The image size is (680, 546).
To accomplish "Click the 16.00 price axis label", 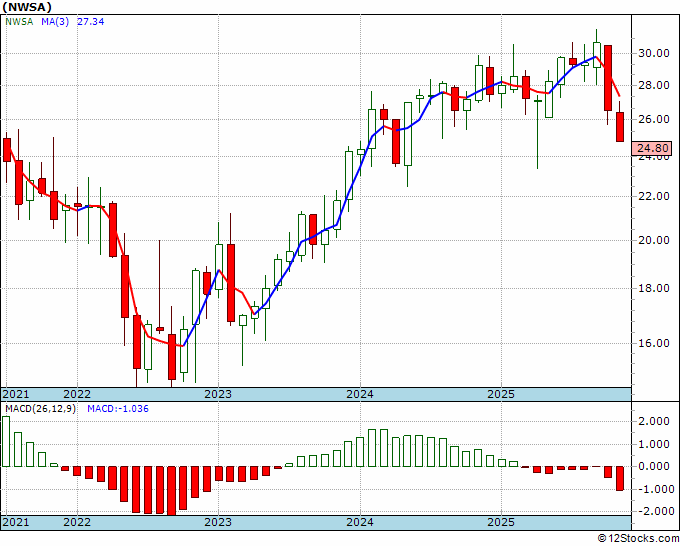I will [x=654, y=343].
